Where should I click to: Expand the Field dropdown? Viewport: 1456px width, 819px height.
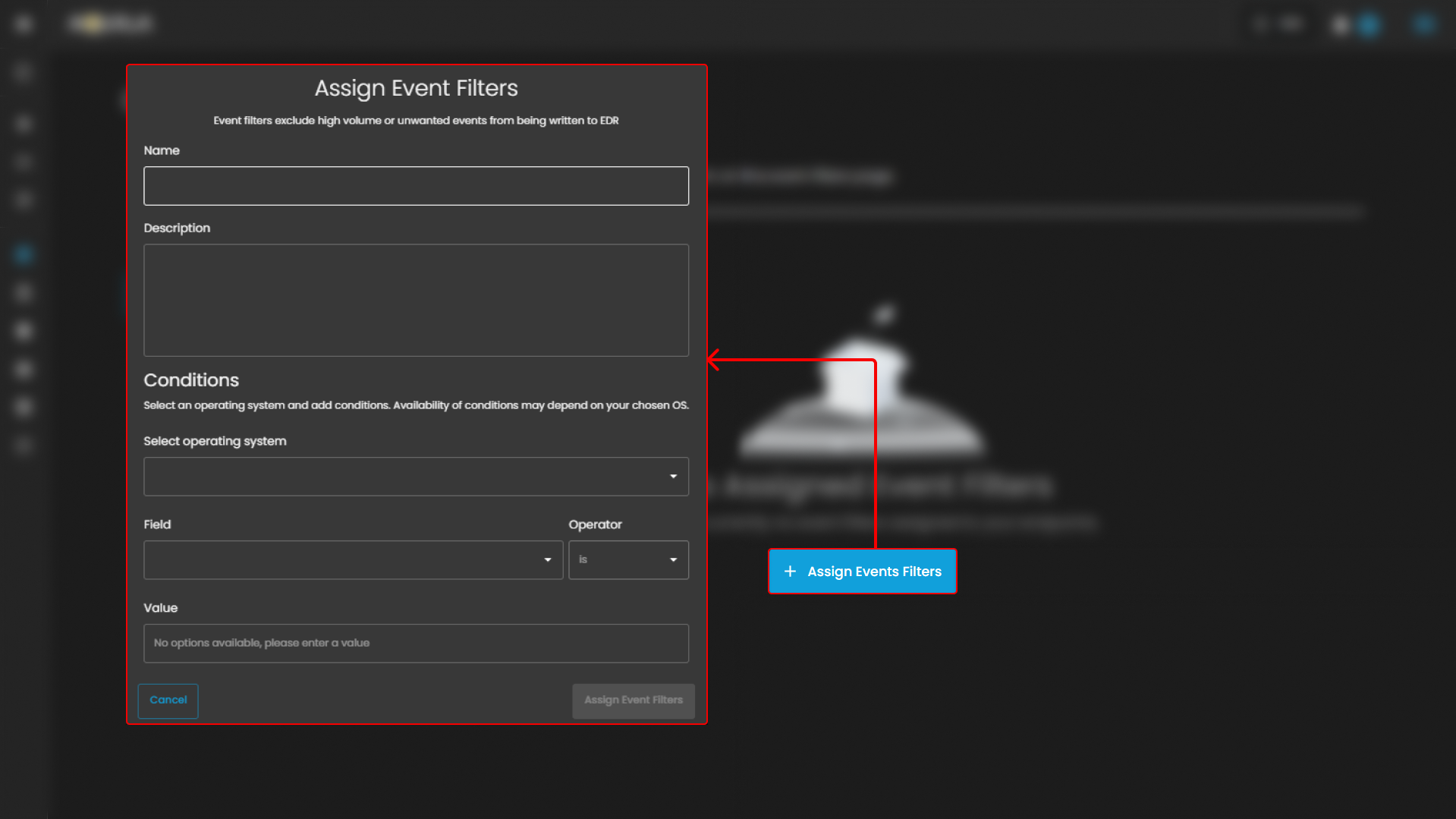click(353, 560)
